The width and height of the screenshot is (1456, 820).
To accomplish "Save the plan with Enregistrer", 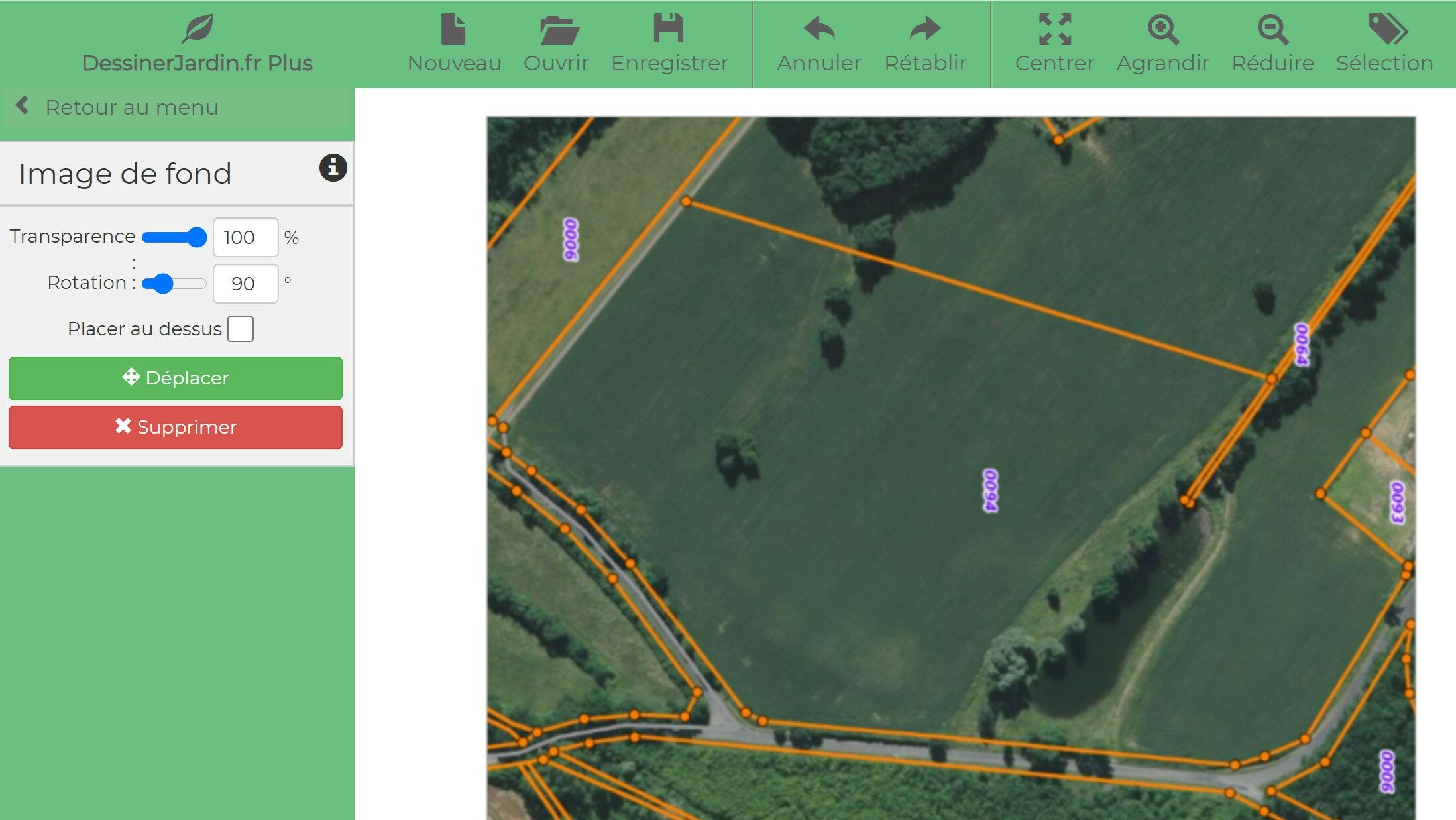I will coord(669,44).
